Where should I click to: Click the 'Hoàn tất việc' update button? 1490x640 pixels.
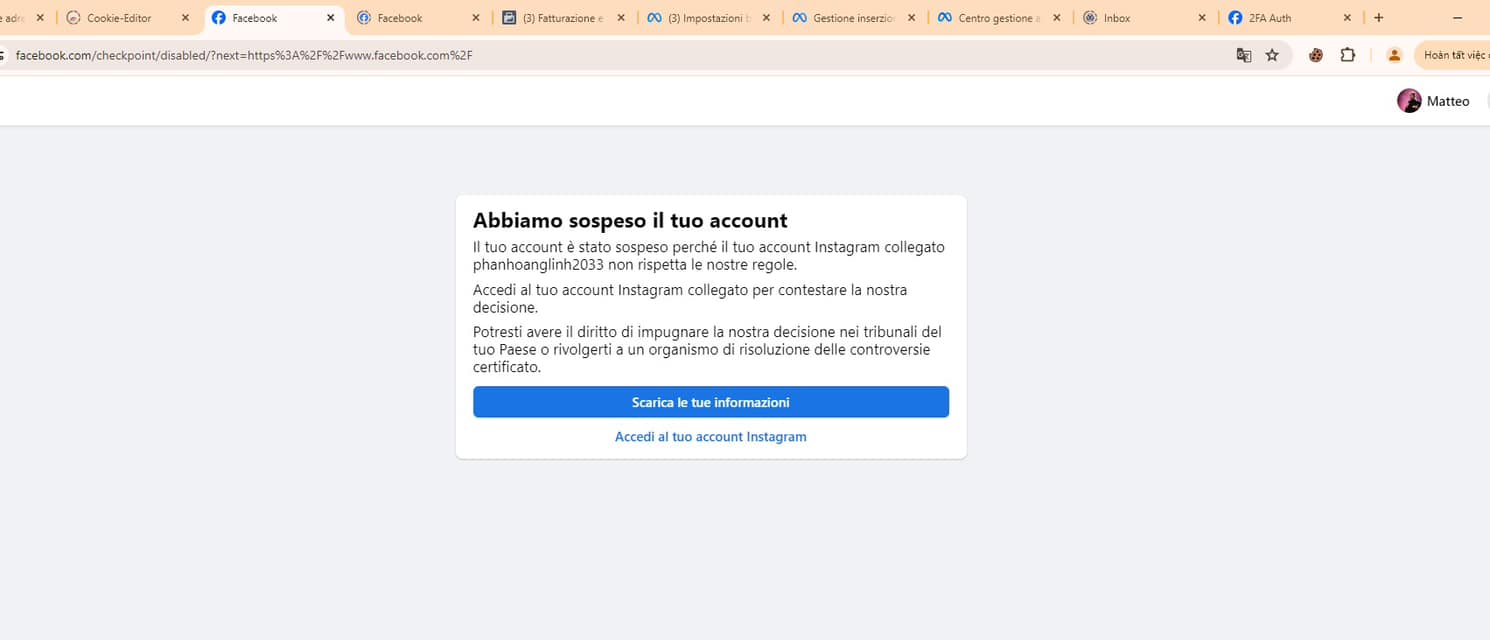point(1455,55)
